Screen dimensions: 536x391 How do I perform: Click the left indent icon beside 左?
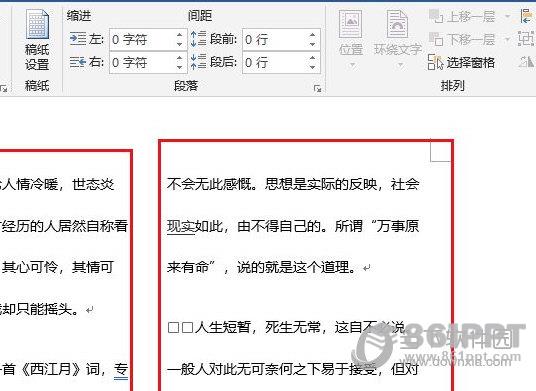click(x=78, y=39)
